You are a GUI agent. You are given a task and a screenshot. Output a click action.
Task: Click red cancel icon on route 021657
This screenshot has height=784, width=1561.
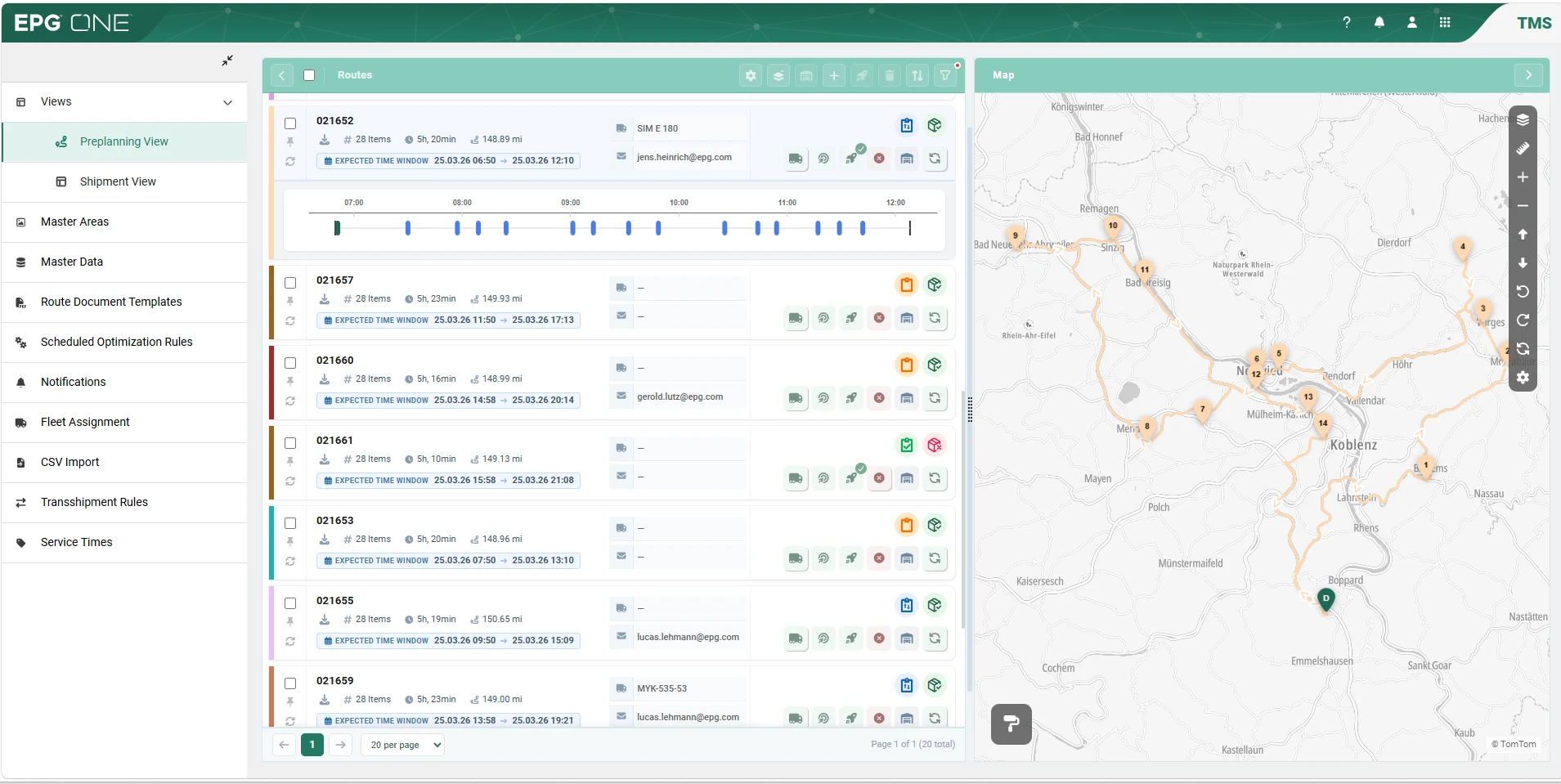click(879, 318)
